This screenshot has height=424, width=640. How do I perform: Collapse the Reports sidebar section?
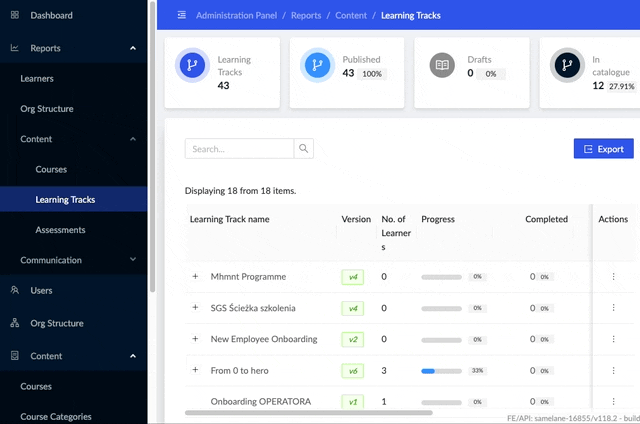click(x=133, y=48)
